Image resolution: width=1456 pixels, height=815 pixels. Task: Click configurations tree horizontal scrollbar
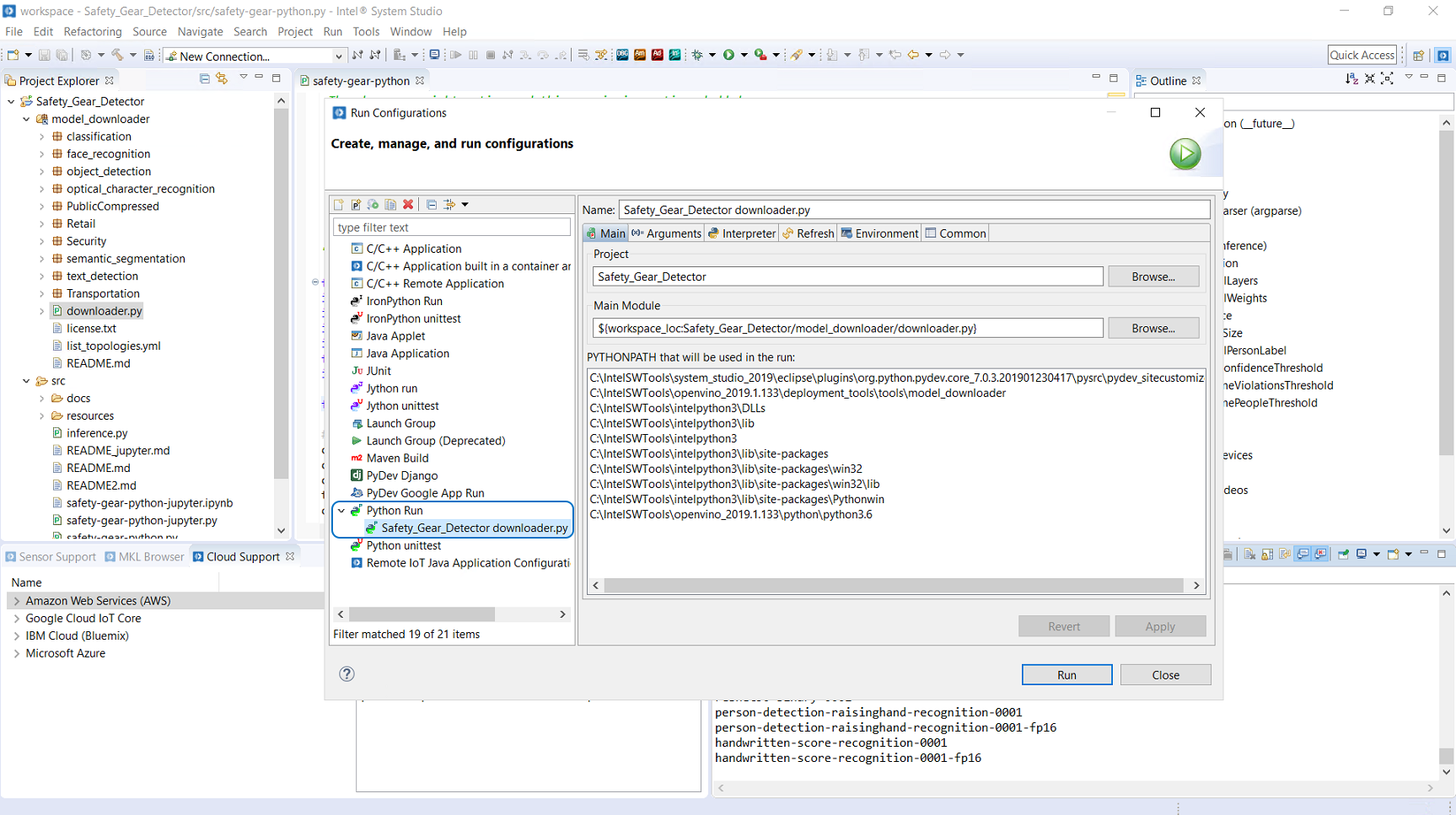click(x=422, y=614)
